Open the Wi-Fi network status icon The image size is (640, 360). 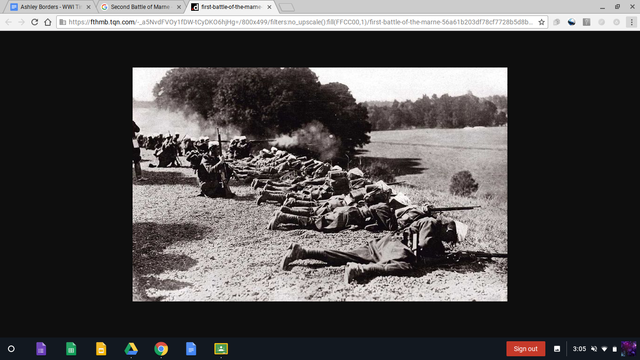(604, 349)
